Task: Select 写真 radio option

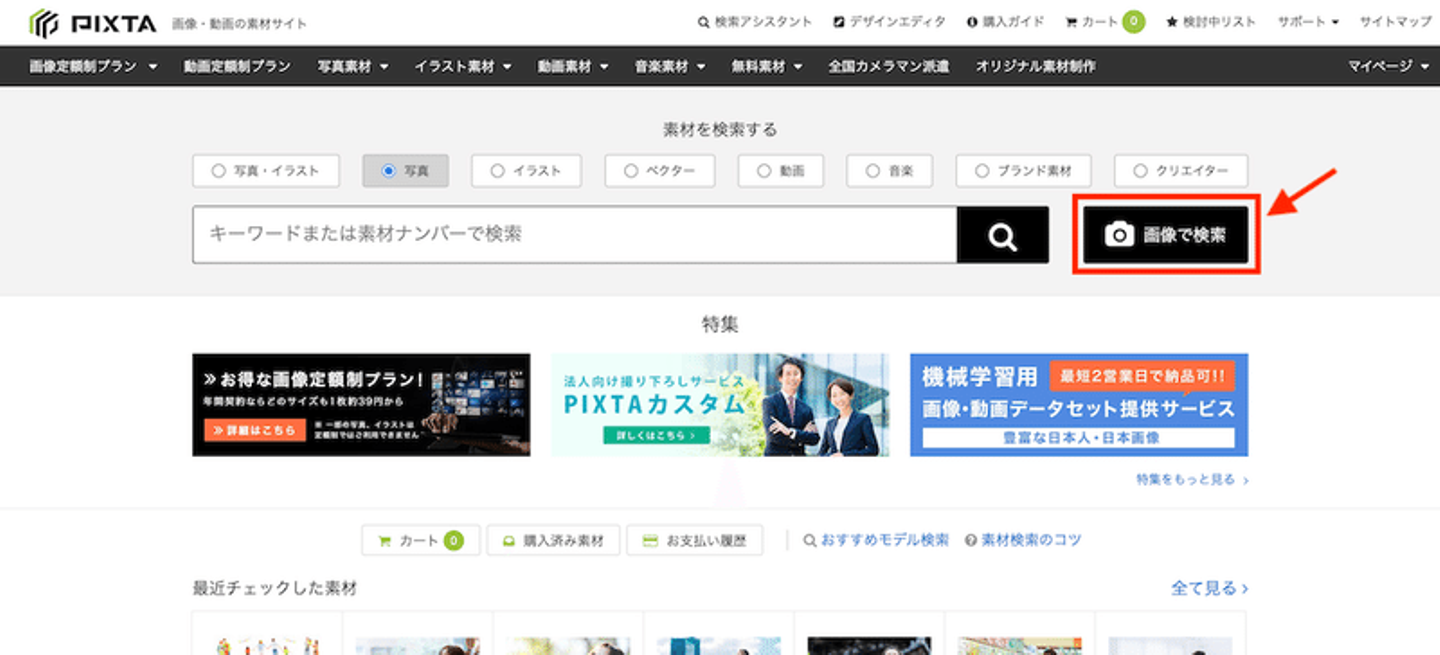Action: [405, 171]
